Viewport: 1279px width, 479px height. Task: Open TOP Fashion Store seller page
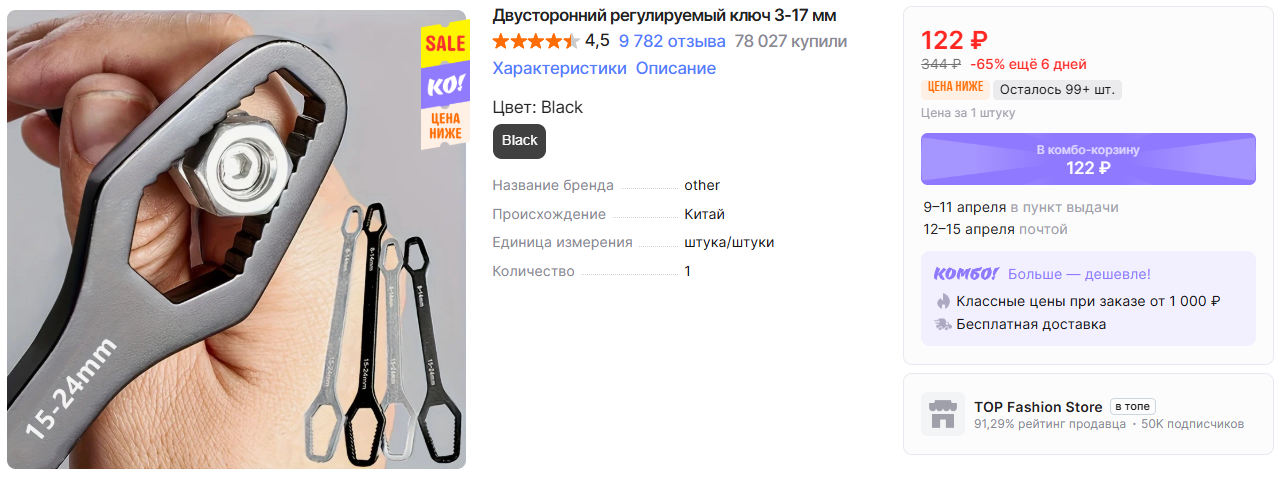point(1038,407)
